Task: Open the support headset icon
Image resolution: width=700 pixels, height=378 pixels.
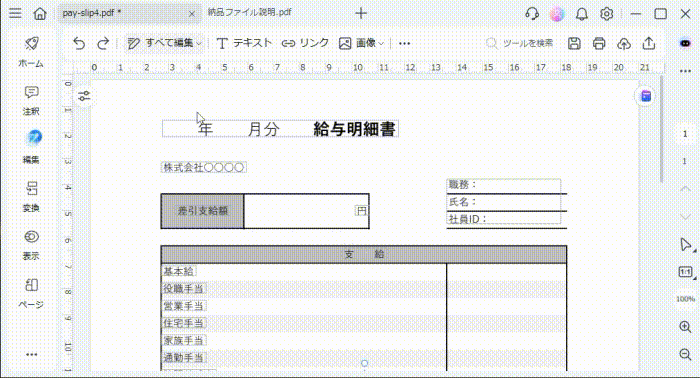Action: [532, 14]
